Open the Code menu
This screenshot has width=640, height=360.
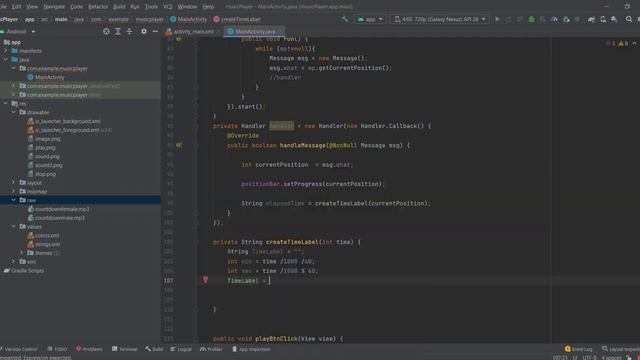click(76, 7)
